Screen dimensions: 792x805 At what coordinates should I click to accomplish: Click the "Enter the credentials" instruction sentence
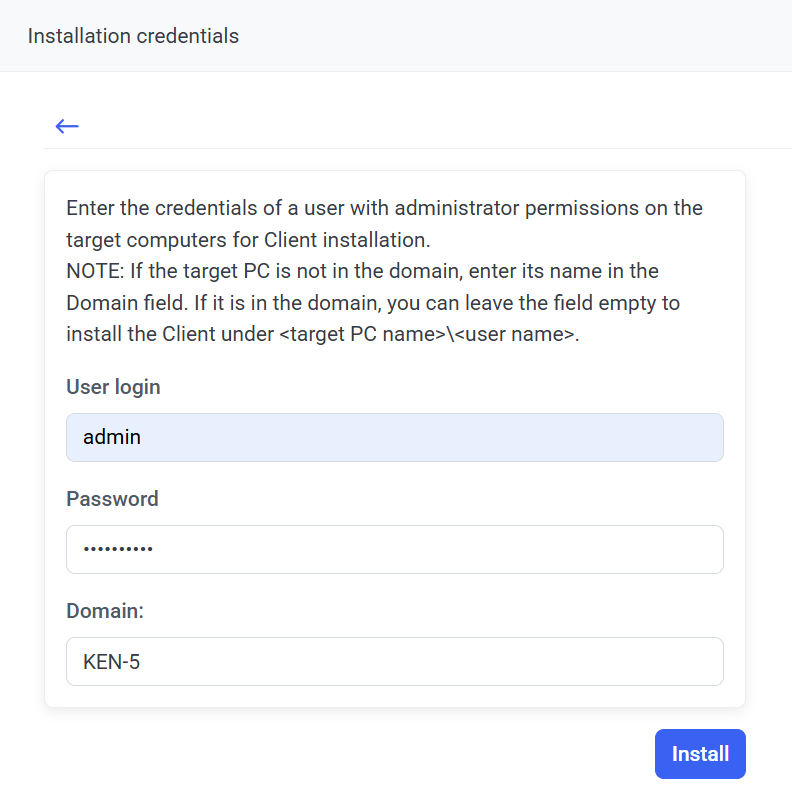tap(384, 209)
